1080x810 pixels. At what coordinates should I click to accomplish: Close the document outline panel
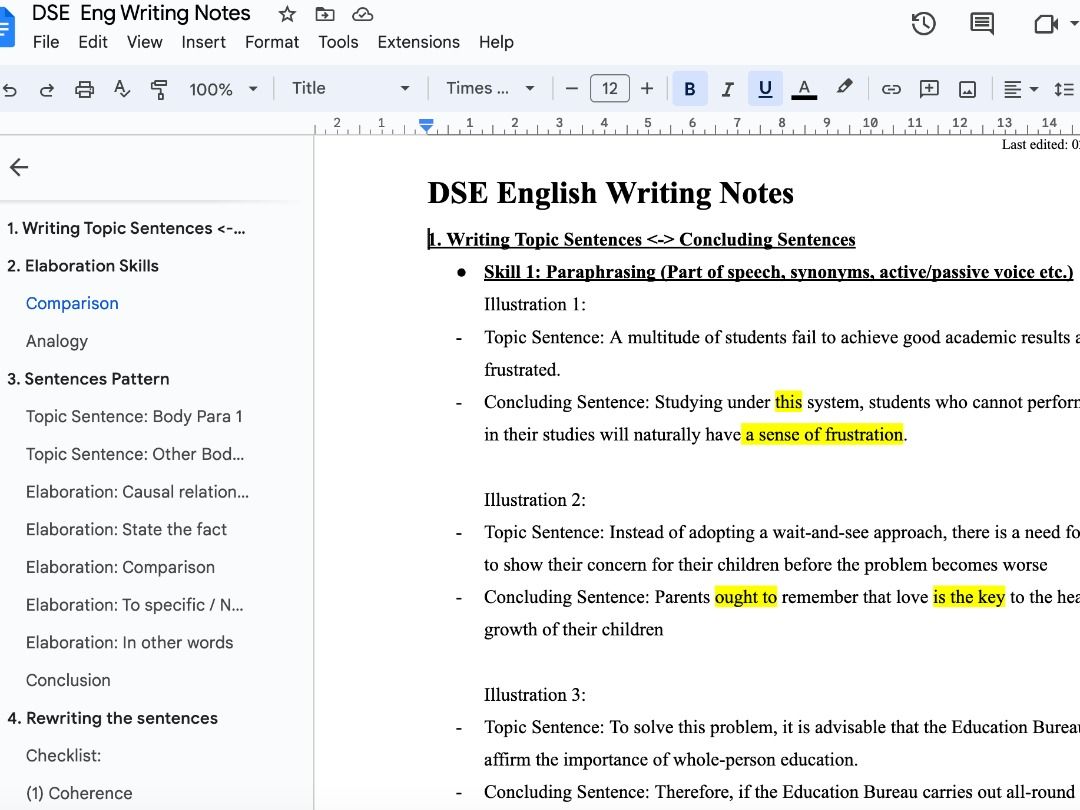(19, 167)
